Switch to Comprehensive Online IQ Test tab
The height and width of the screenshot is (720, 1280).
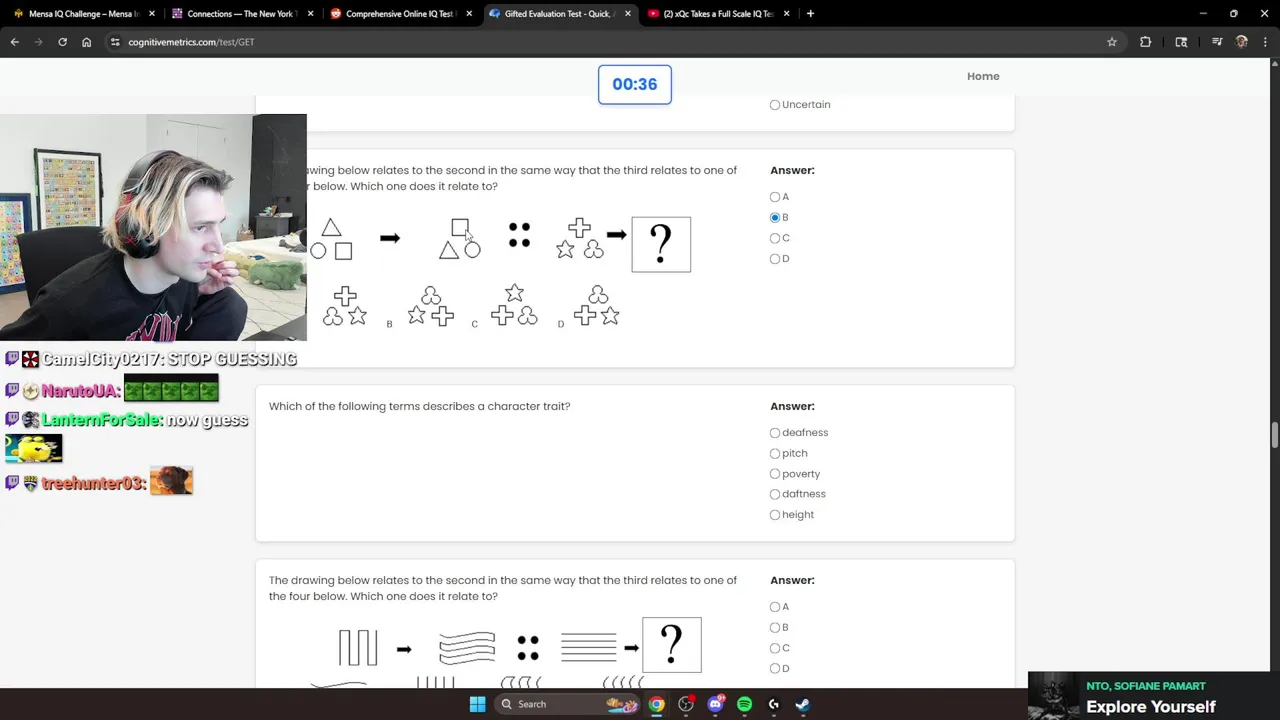tap(399, 14)
